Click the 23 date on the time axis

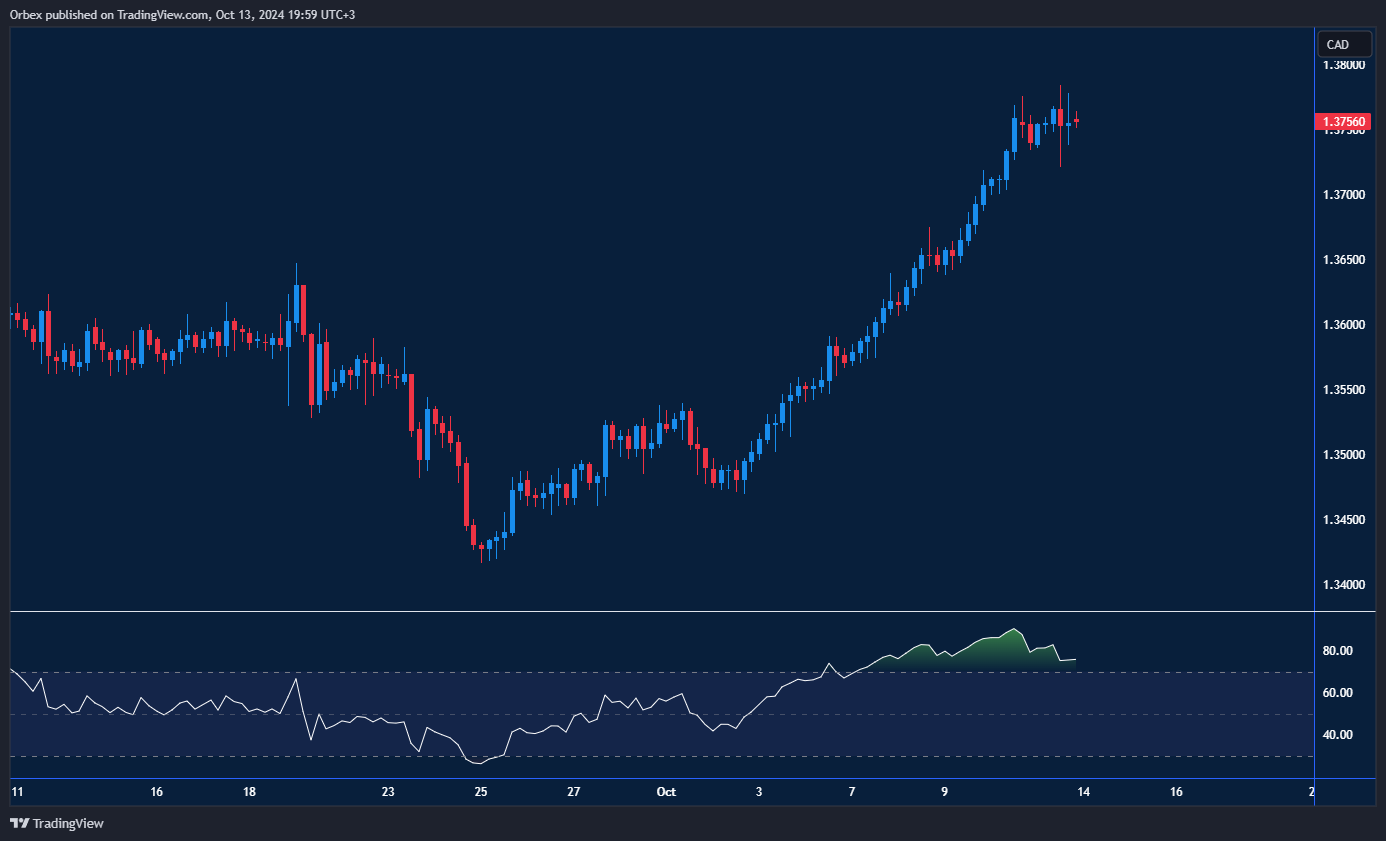pos(388,792)
